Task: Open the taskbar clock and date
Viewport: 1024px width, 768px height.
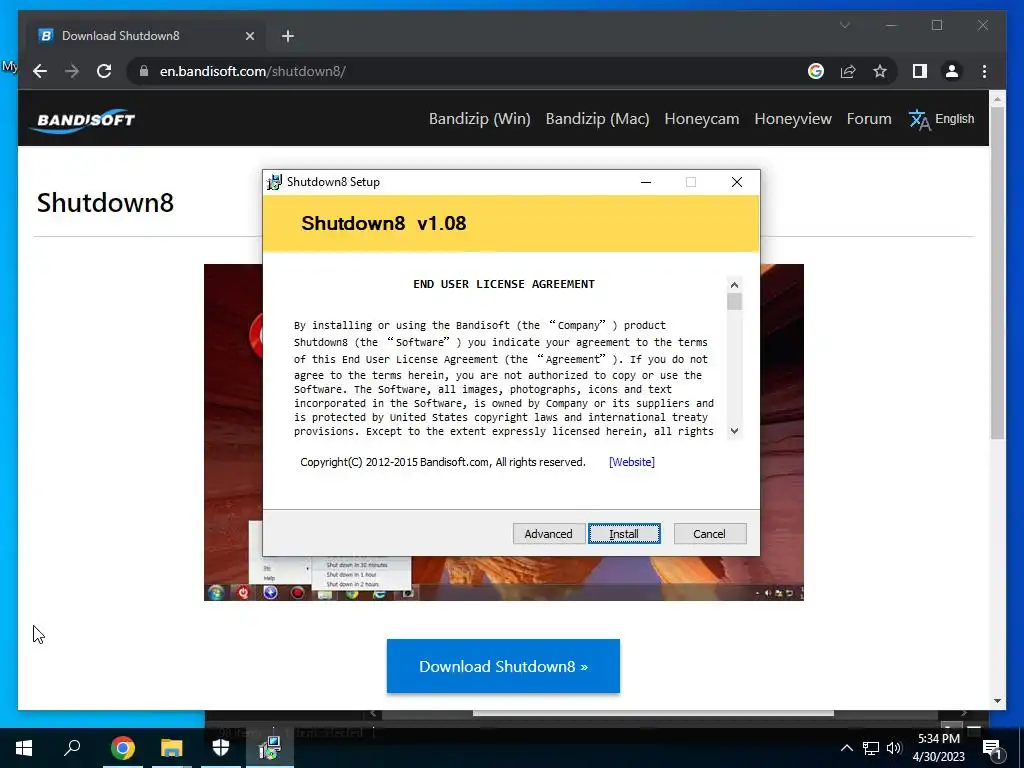Action: (x=938, y=748)
